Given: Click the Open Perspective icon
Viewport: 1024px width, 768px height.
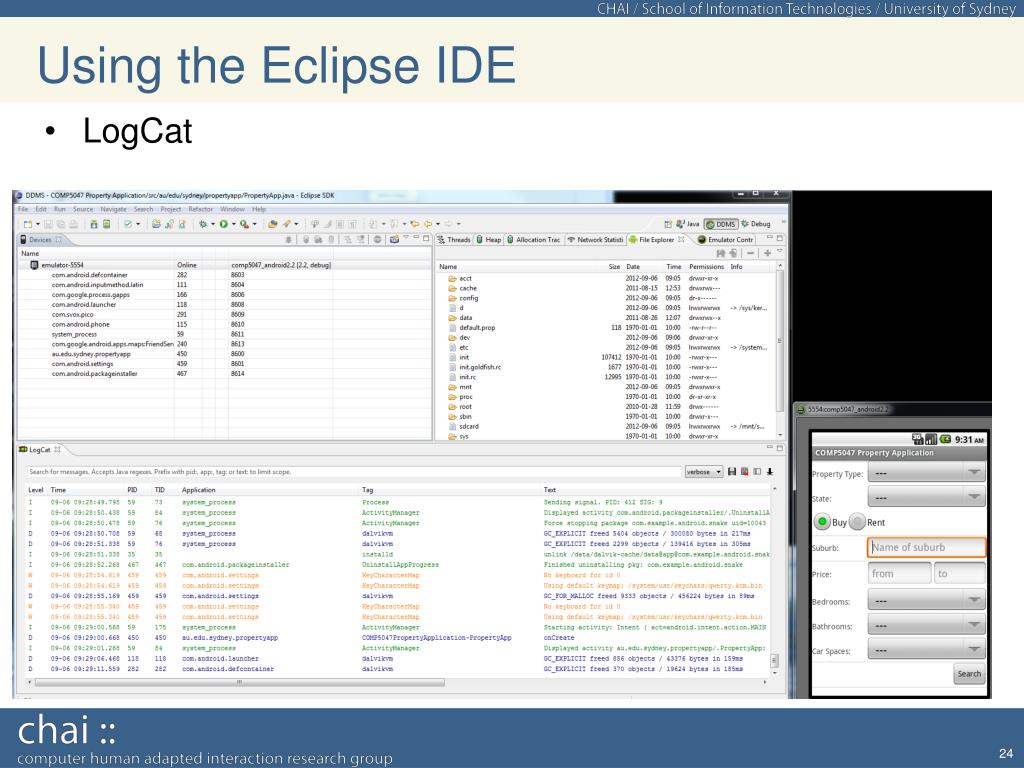Looking at the screenshot, I should pos(667,224).
